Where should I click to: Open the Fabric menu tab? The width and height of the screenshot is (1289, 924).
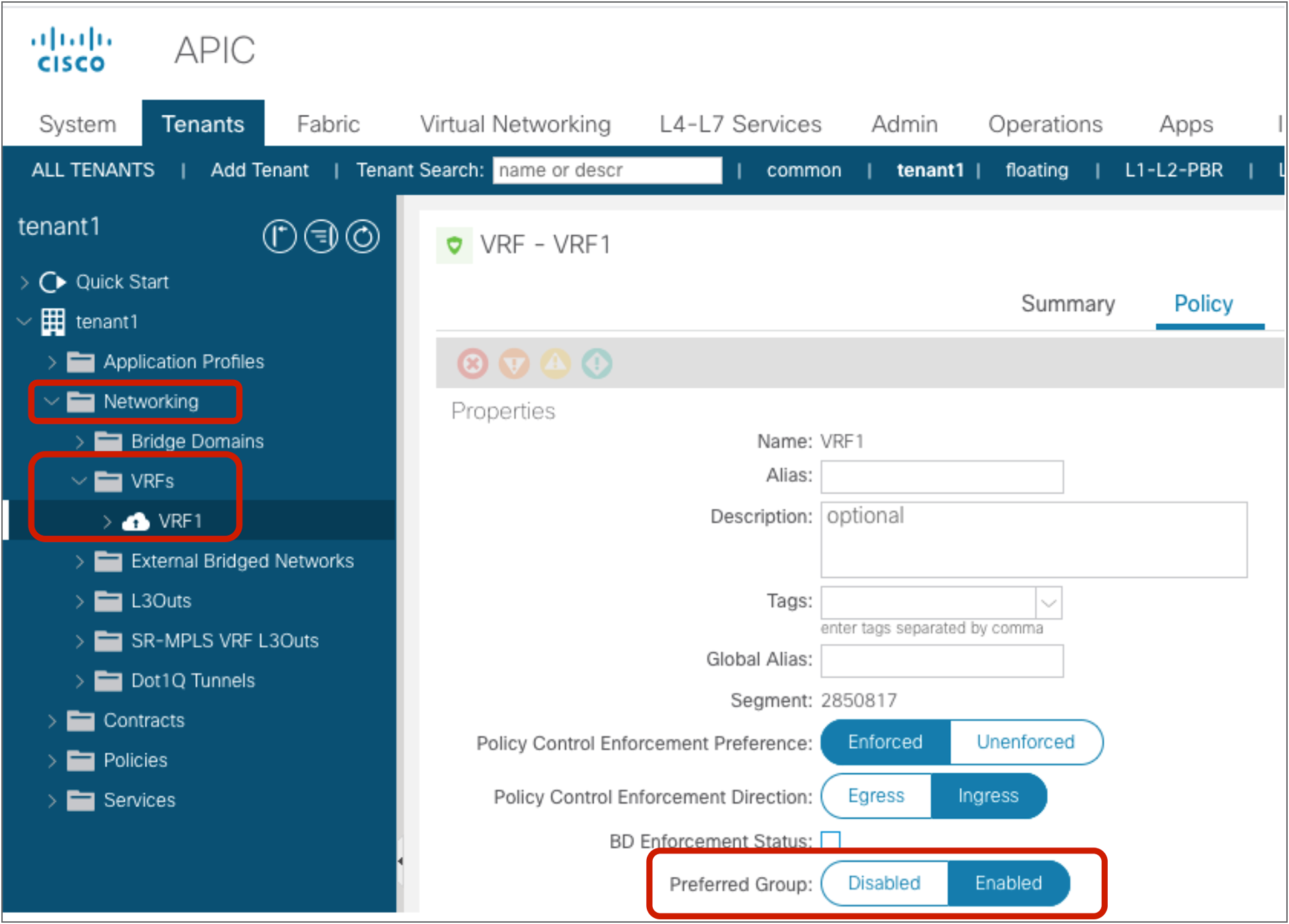pyautogui.click(x=328, y=124)
